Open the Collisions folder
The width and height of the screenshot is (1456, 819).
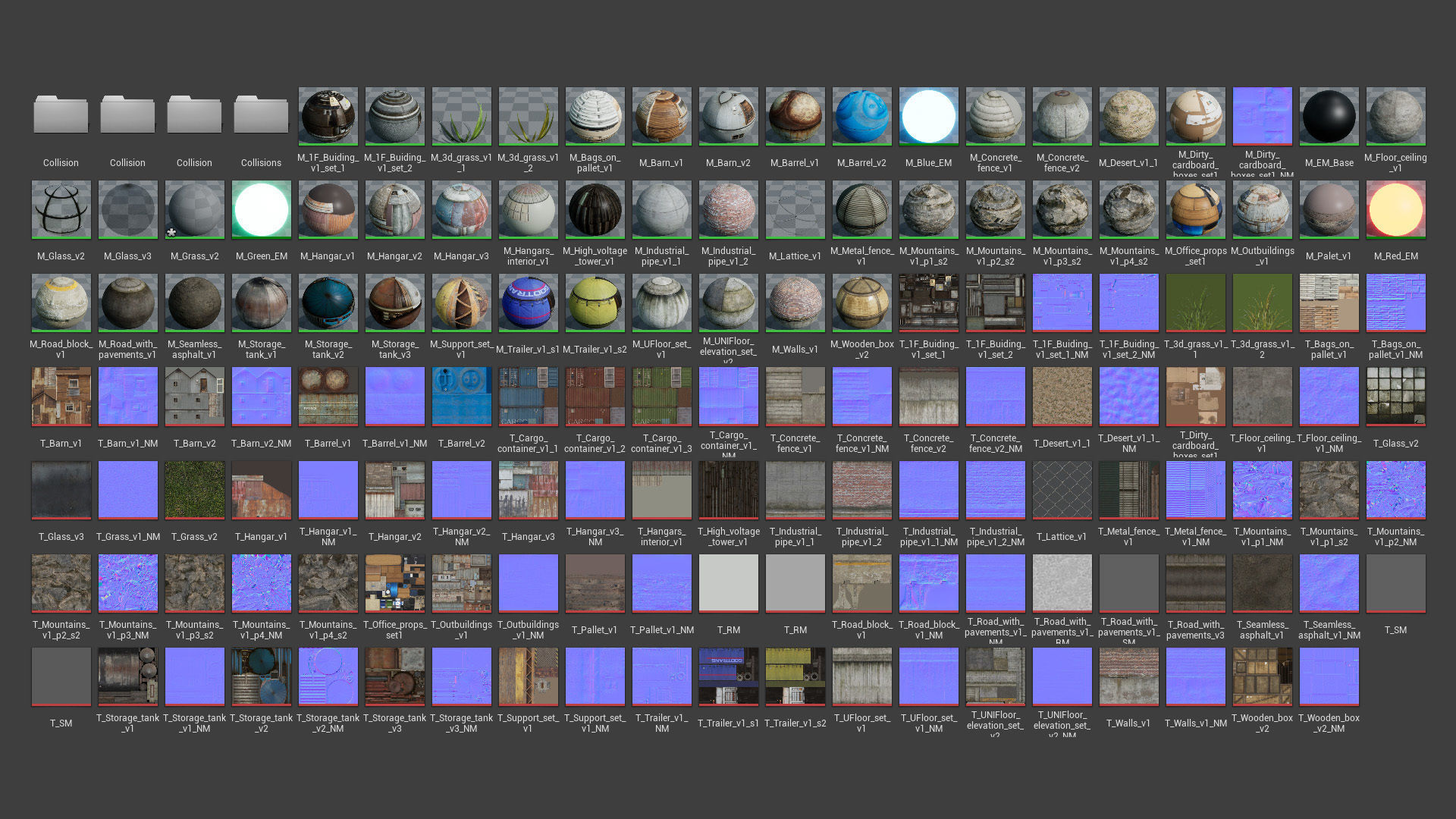261,116
